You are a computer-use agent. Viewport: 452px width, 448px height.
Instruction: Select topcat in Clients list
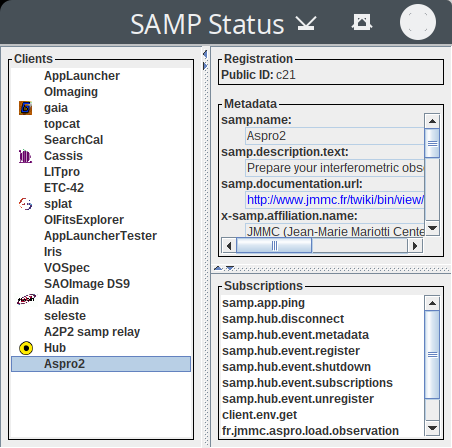tap(101, 124)
